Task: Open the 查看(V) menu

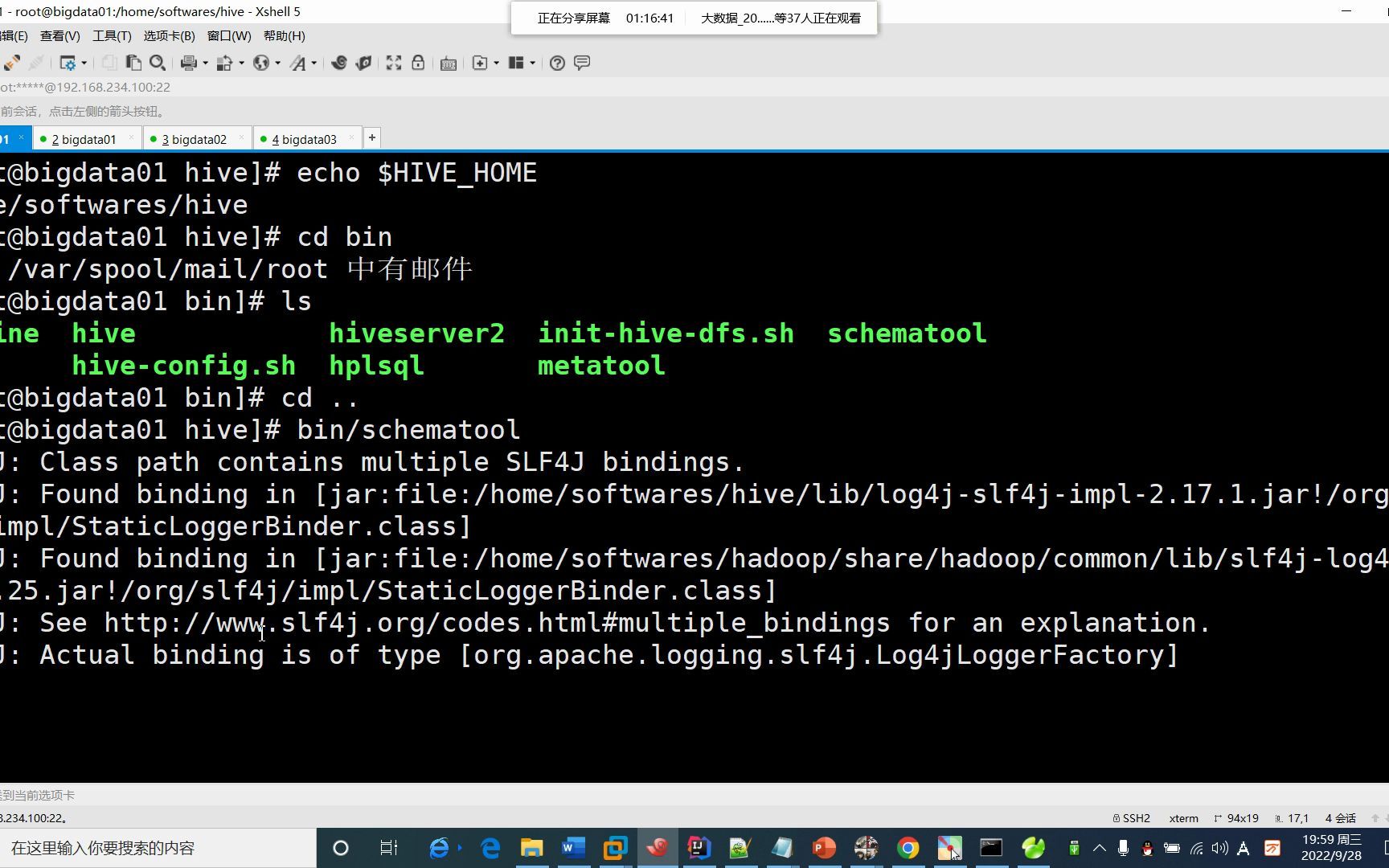Action: [60, 36]
